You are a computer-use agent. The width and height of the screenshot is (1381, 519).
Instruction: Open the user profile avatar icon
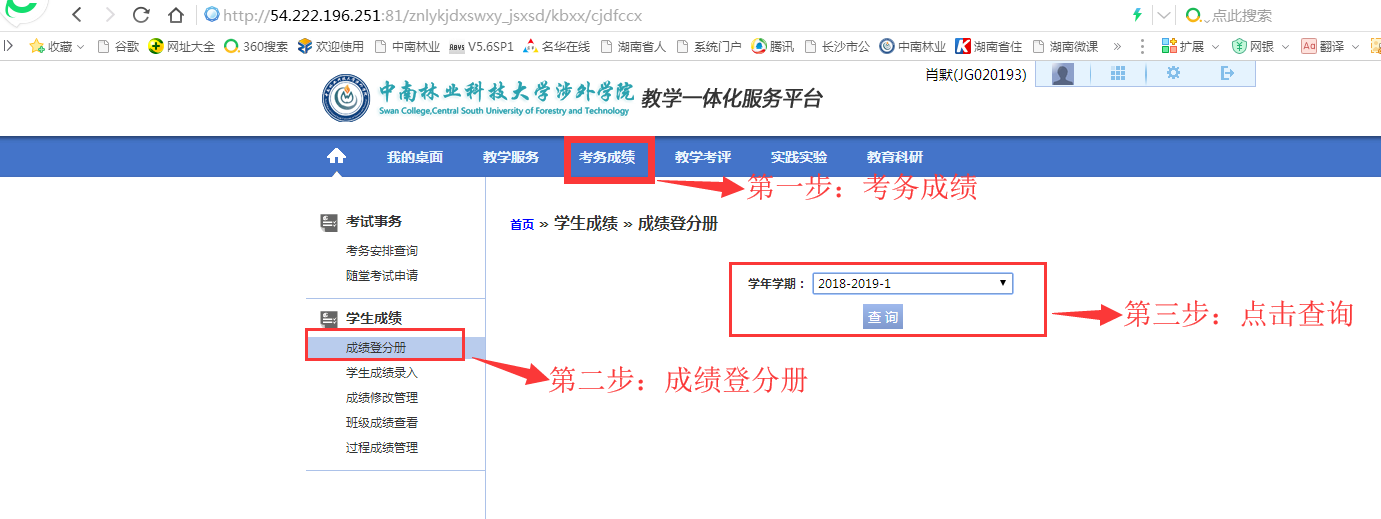tap(1063, 73)
